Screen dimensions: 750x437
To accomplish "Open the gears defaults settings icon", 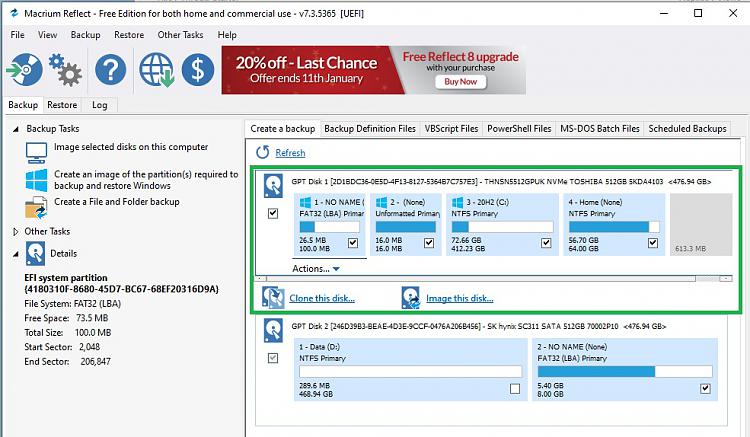I will click(65, 70).
